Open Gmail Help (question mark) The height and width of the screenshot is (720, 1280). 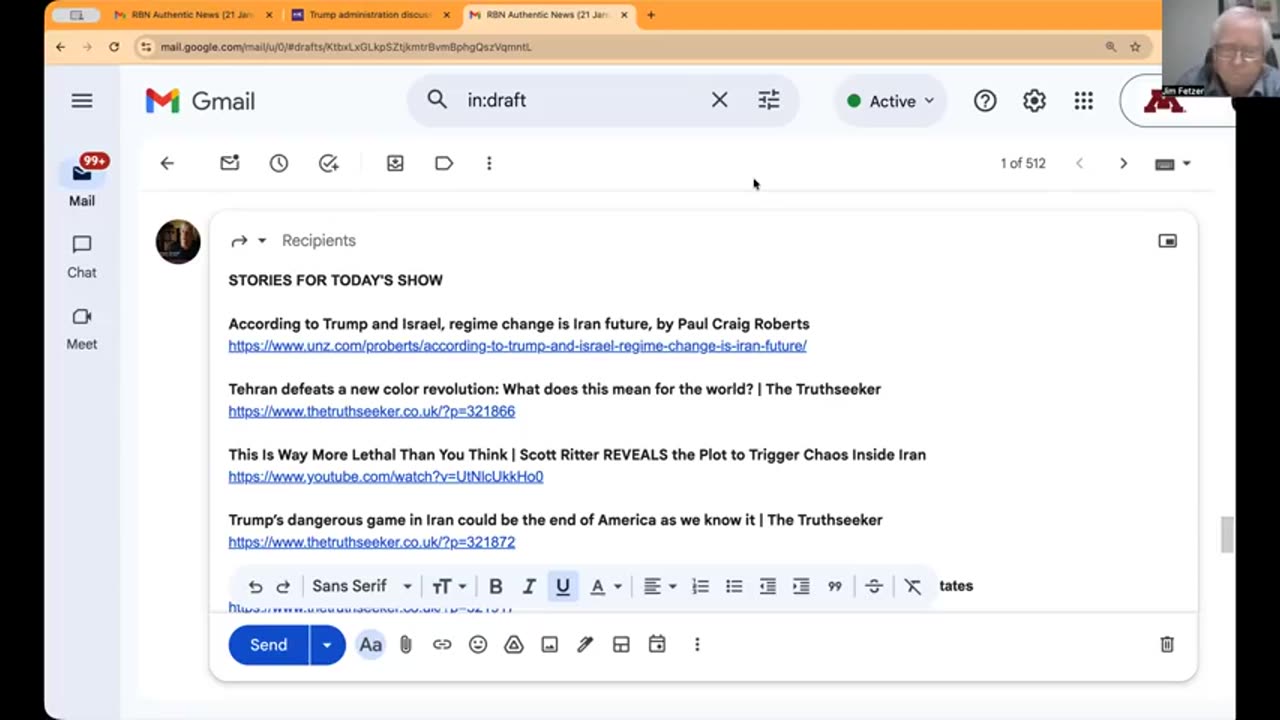click(x=985, y=100)
